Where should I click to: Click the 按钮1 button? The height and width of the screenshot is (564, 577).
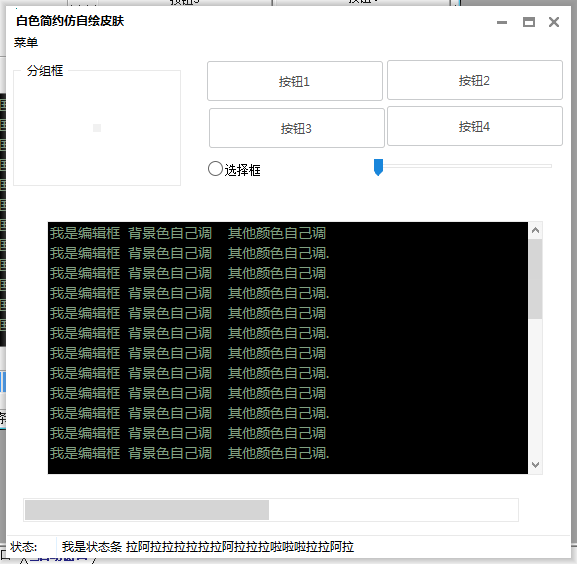click(x=295, y=81)
